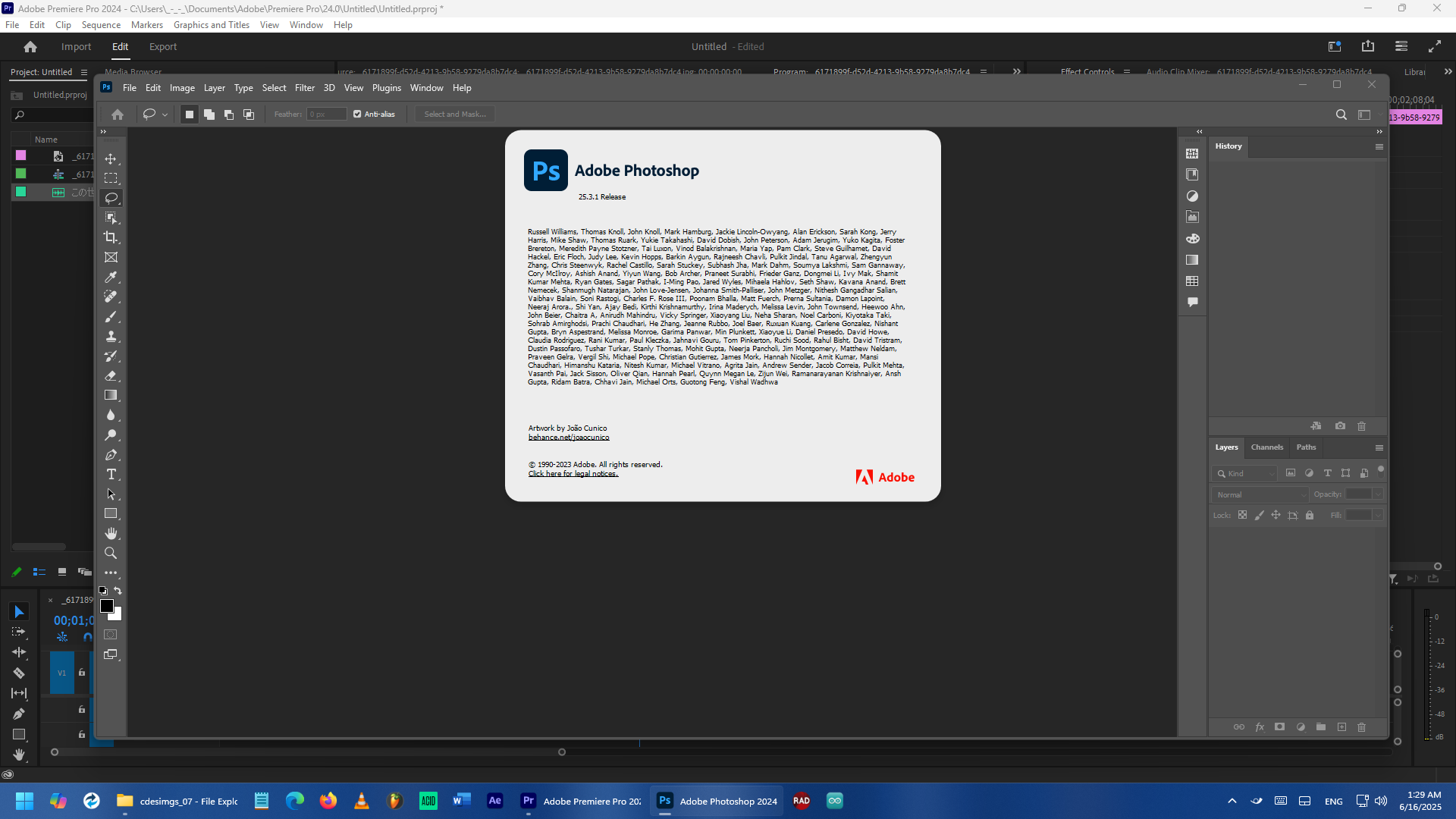Select the Pen tool in Photoshop
Image resolution: width=1456 pixels, height=819 pixels.
pos(111,454)
